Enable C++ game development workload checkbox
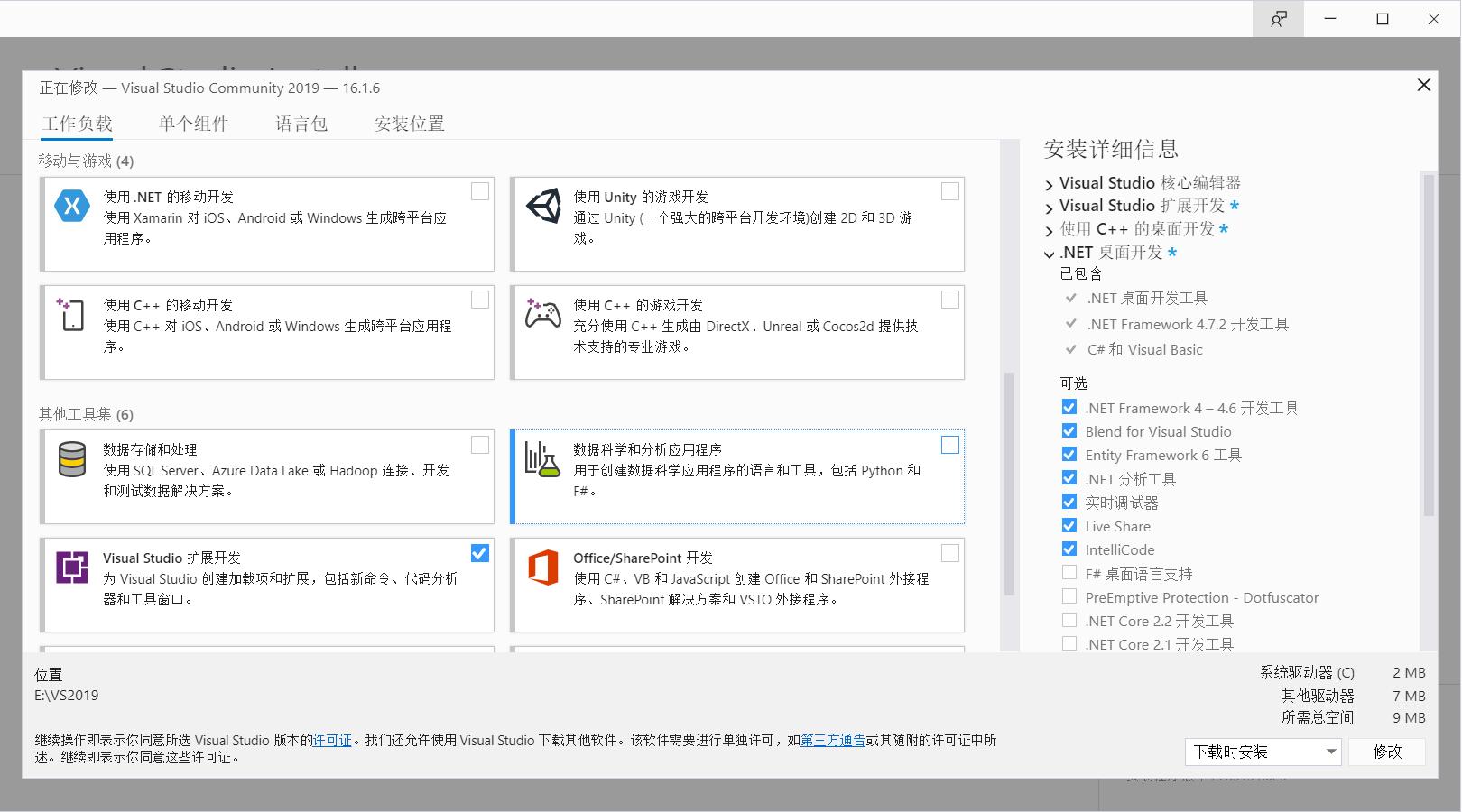 950,300
